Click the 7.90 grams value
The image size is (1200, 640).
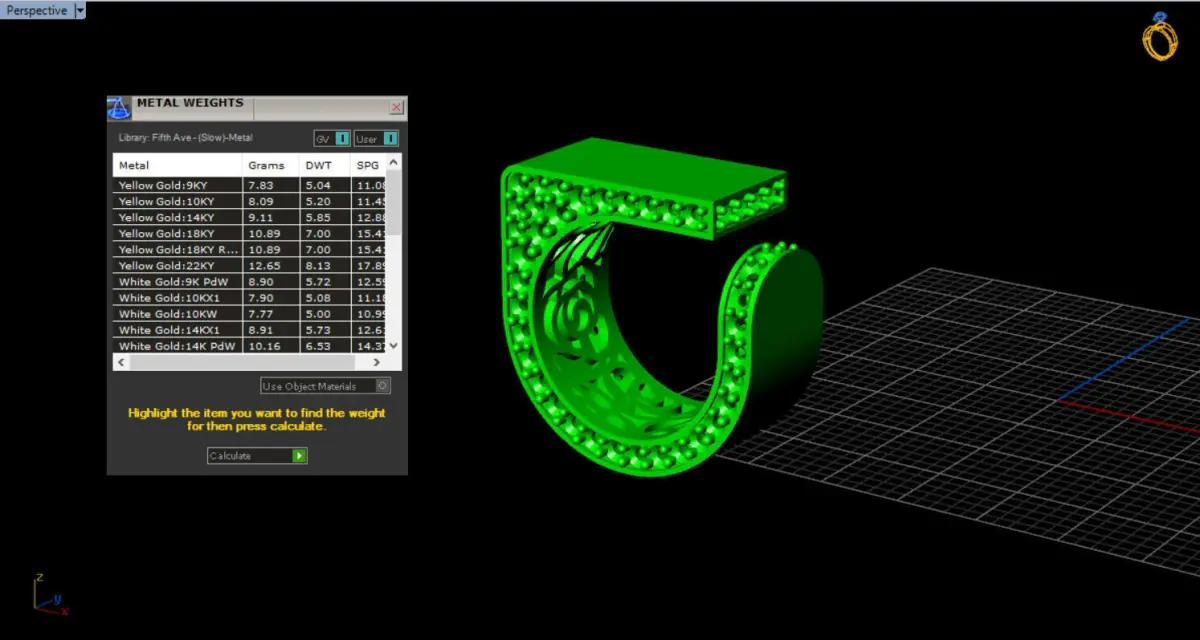pyautogui.click(x=260, y=298)
